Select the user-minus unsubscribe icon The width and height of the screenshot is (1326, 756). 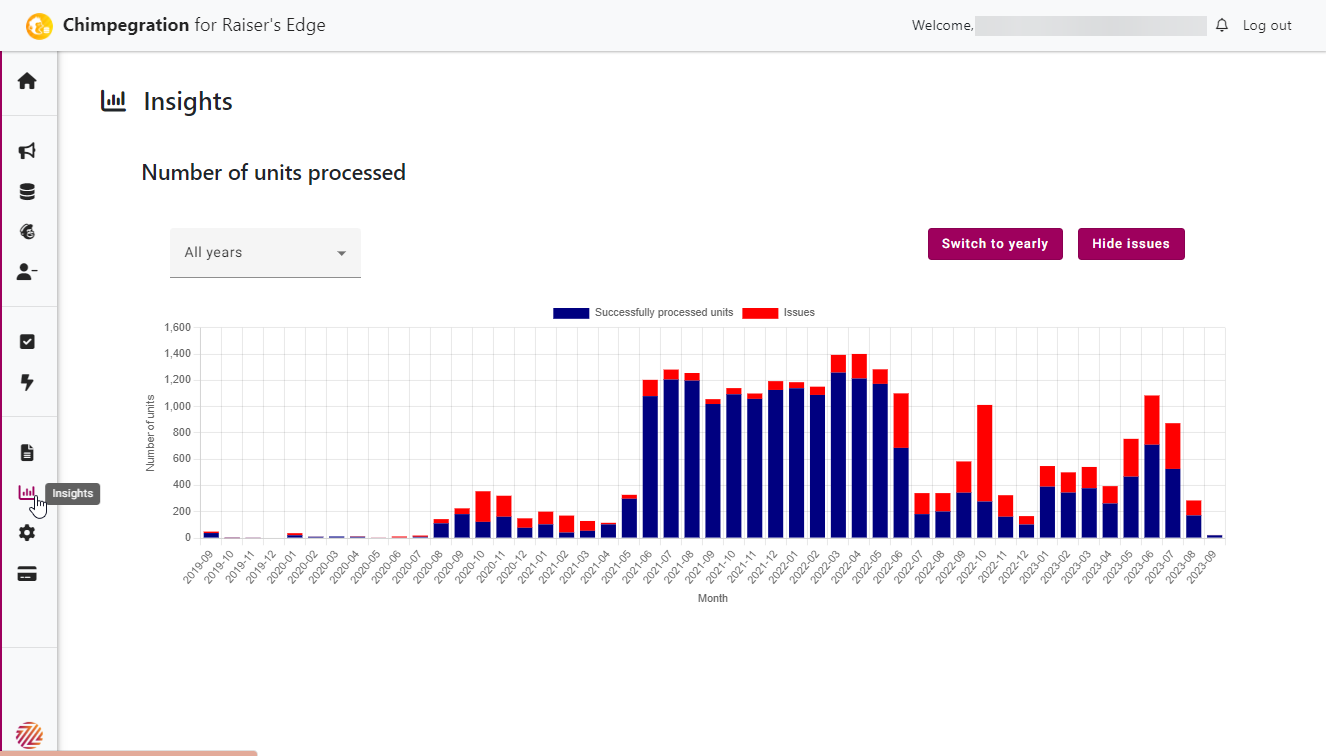click(27, 271)
